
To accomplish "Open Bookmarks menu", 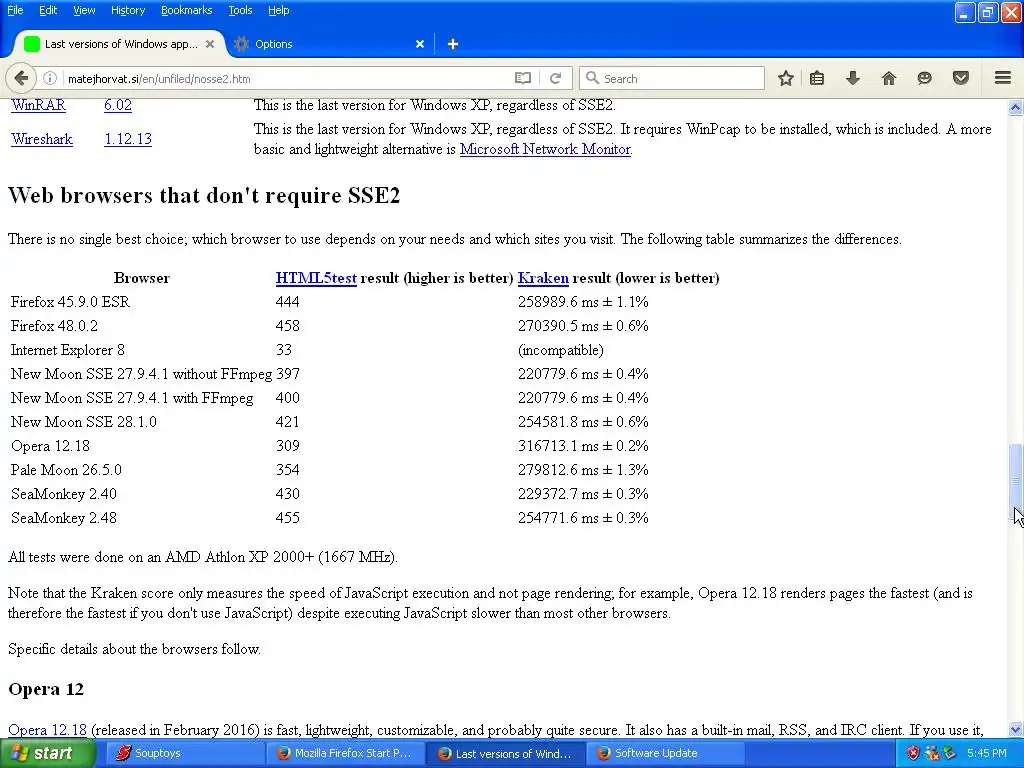I will click(186, 10).
